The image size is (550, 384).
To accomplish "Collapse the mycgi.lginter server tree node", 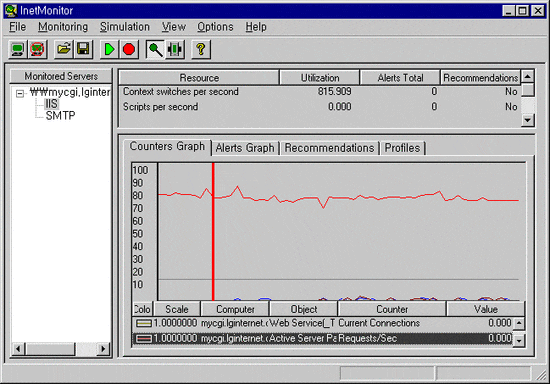I will point(20,93).
